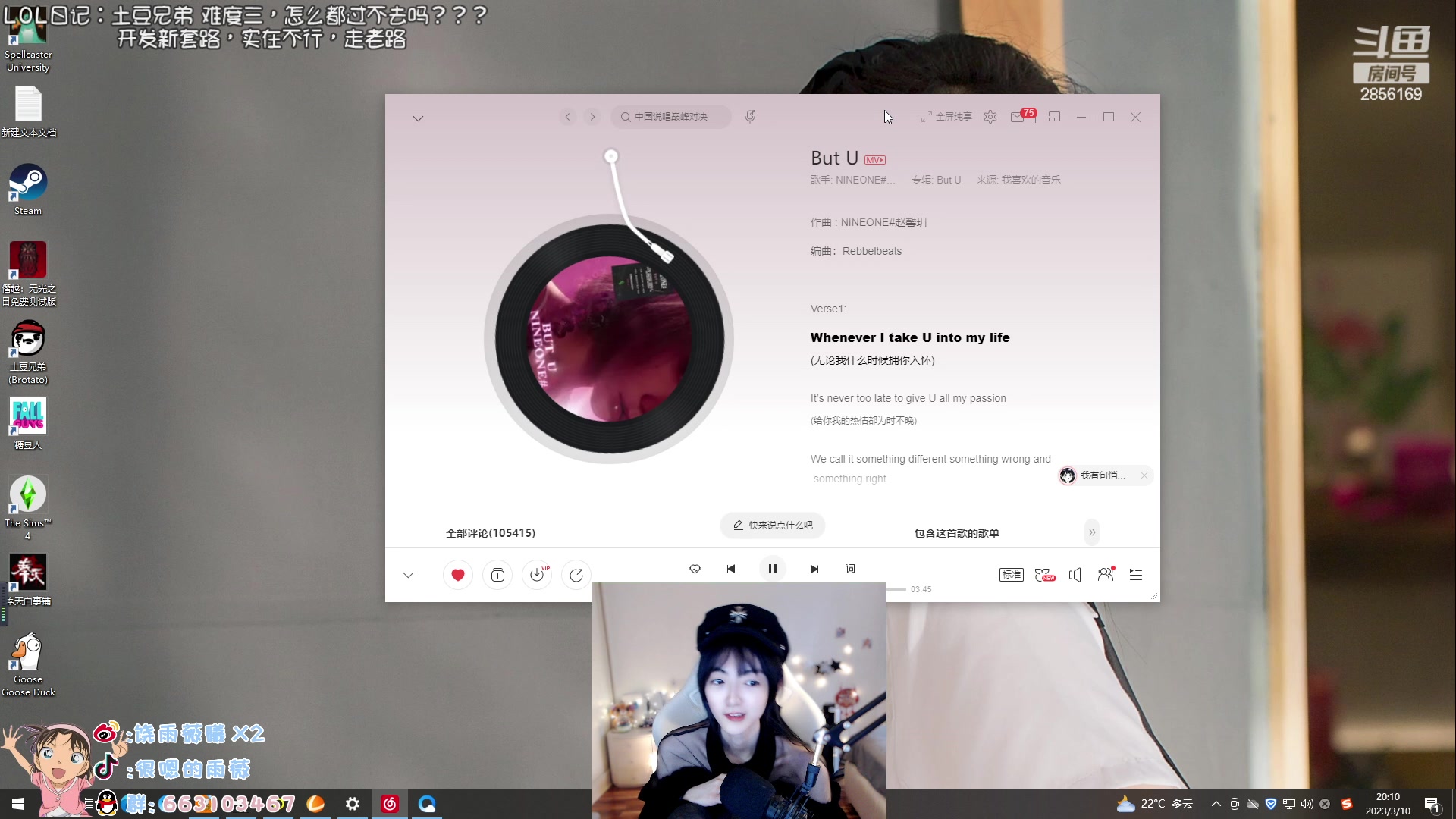This screenshot has height=819, width=1456.
Task: Open source playlist 我喜欢的音乐
Action: (x=1031, y=180)
